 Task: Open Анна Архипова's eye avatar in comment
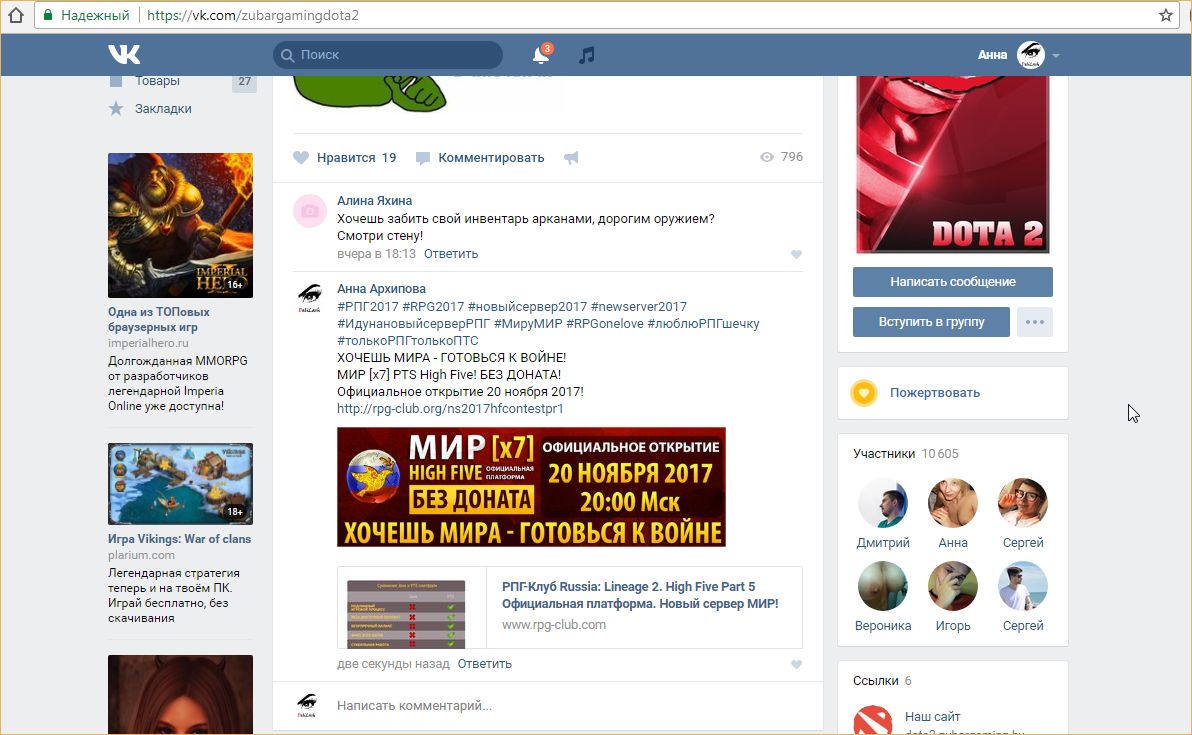(309, 298)
